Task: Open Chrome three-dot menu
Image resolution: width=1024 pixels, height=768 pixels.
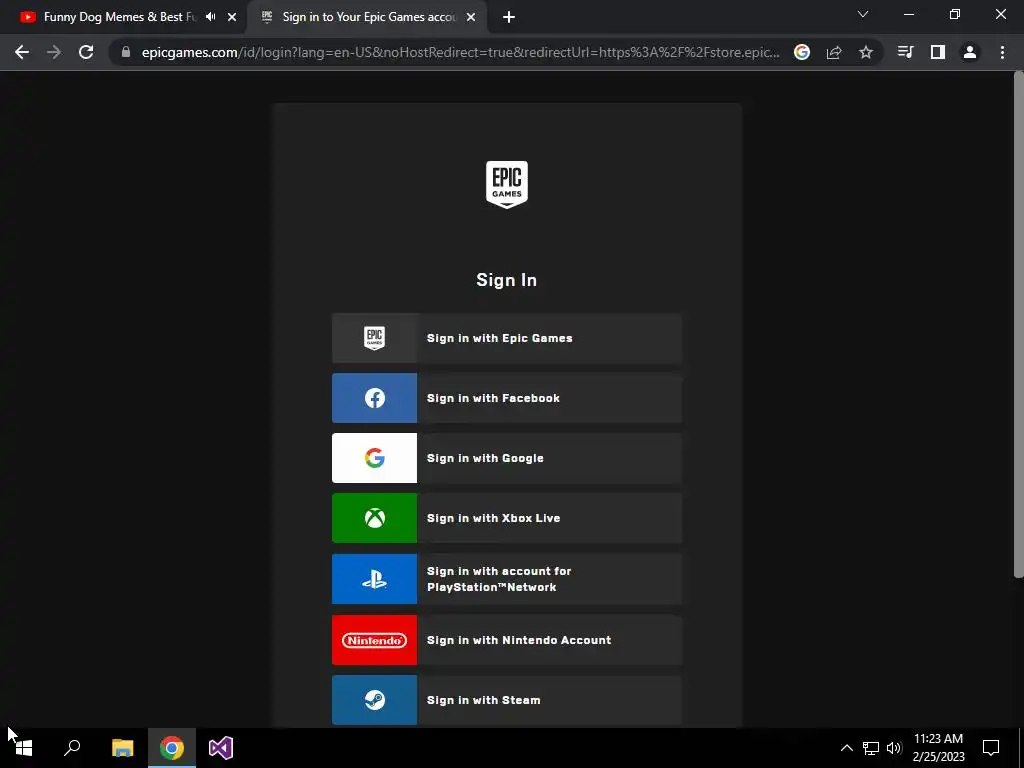Action: point(1002,52)
